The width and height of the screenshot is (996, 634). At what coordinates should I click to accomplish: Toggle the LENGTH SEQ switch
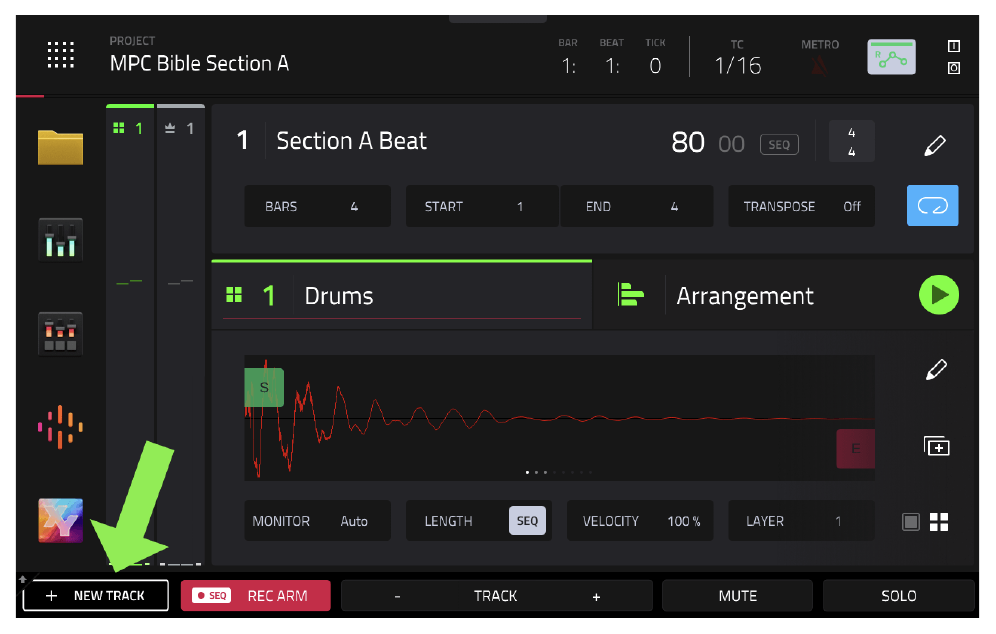527,521
